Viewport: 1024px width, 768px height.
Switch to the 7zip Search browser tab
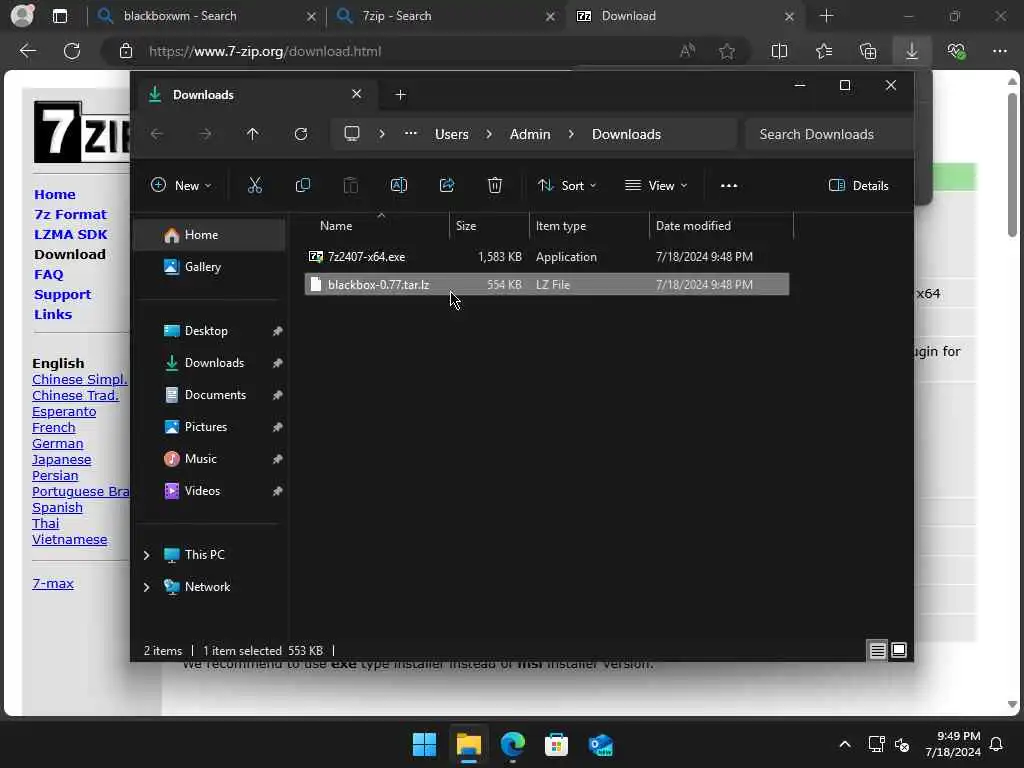[x=447, y=16]
